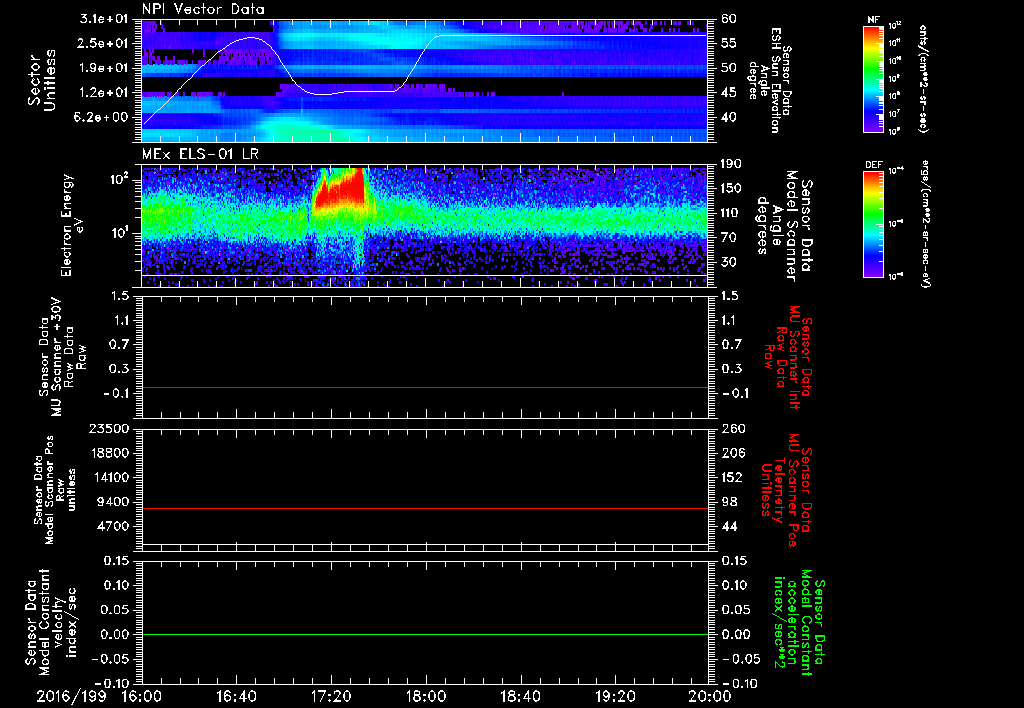Click the 44 telemetry tick label
The height and width of the screenshot is (708, 1024).
pyautogui.click(x=729, y=526)
